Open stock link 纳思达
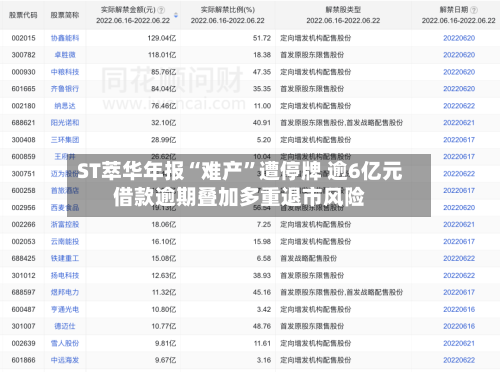 pyautogui.click(x=65, y=106)
